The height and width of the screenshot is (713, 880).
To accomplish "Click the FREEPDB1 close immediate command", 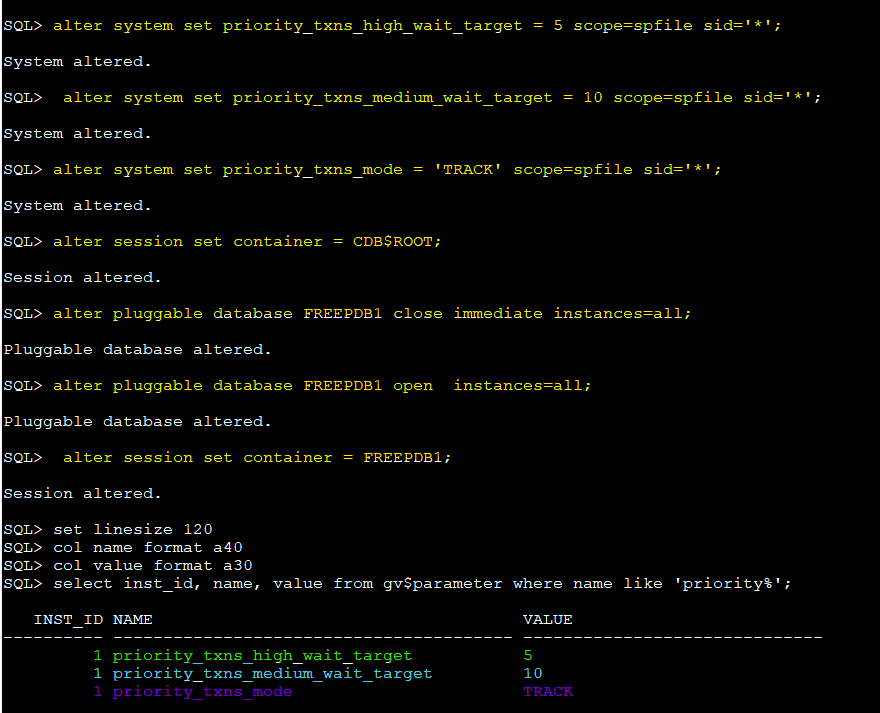I will [x=372, y=313].
